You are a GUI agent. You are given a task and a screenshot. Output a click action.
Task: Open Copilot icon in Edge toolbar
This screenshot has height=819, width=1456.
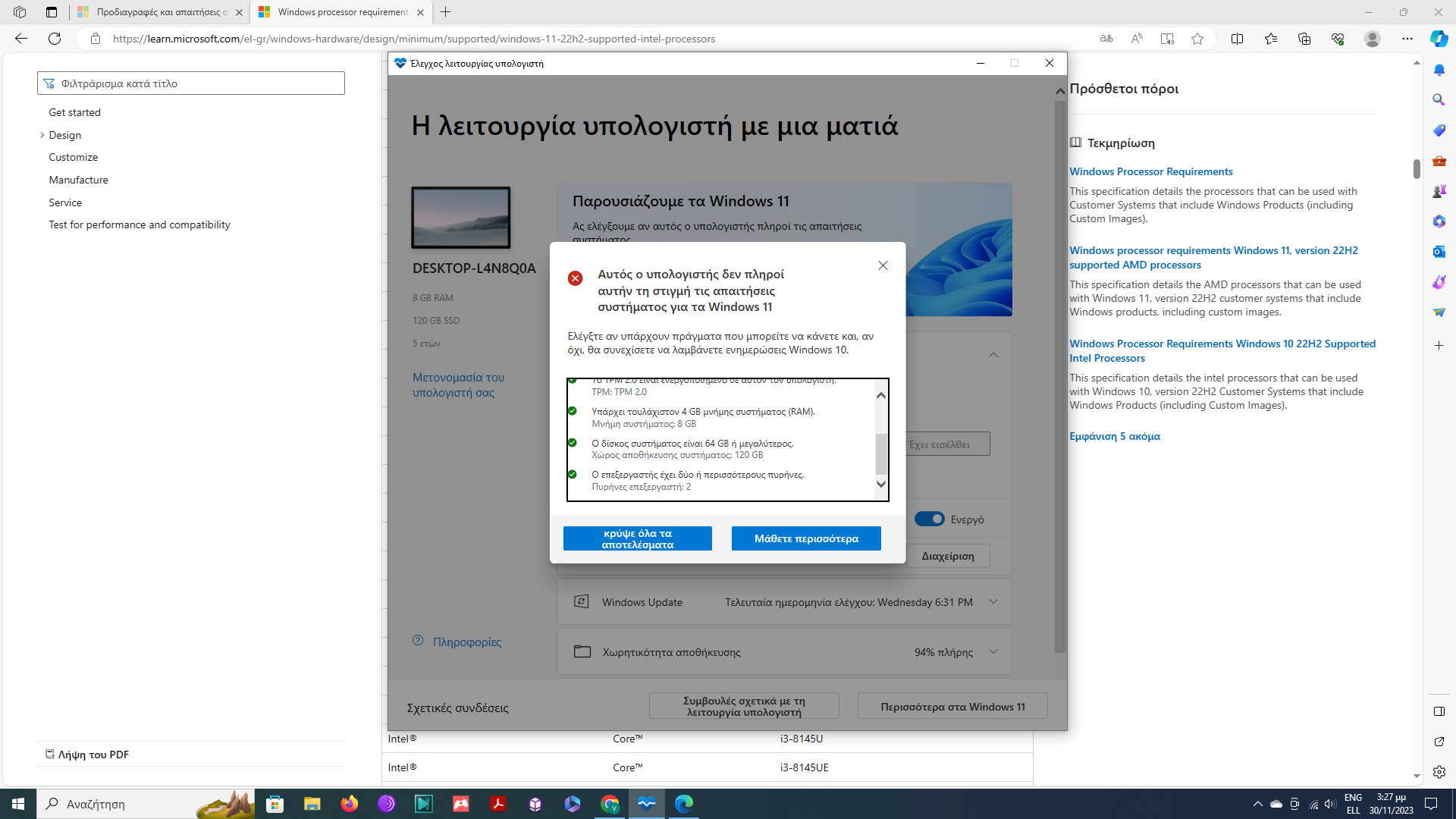tap(1439, 39)
